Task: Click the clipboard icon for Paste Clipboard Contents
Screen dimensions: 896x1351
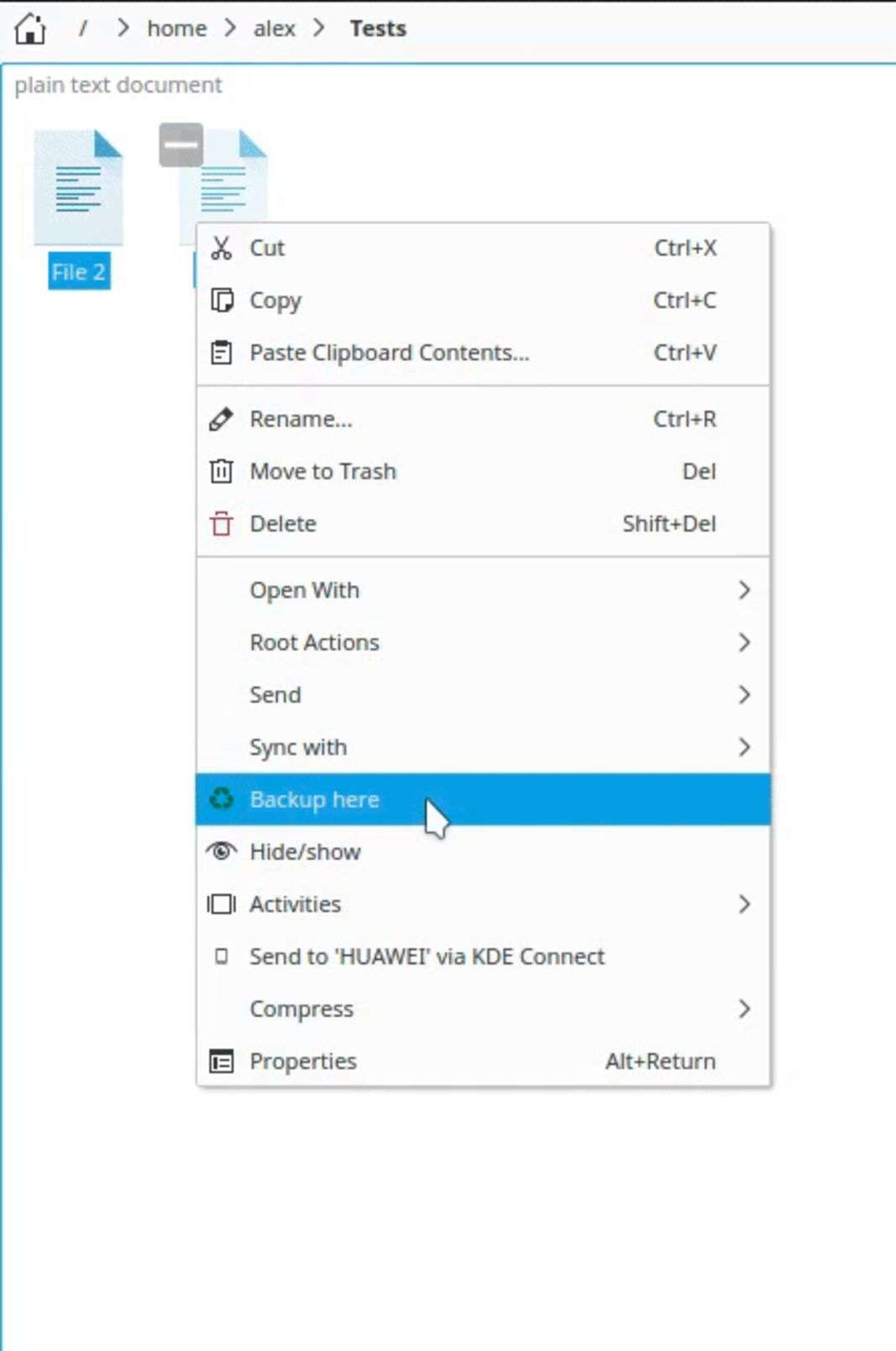Action: click(x=221, y=353)
